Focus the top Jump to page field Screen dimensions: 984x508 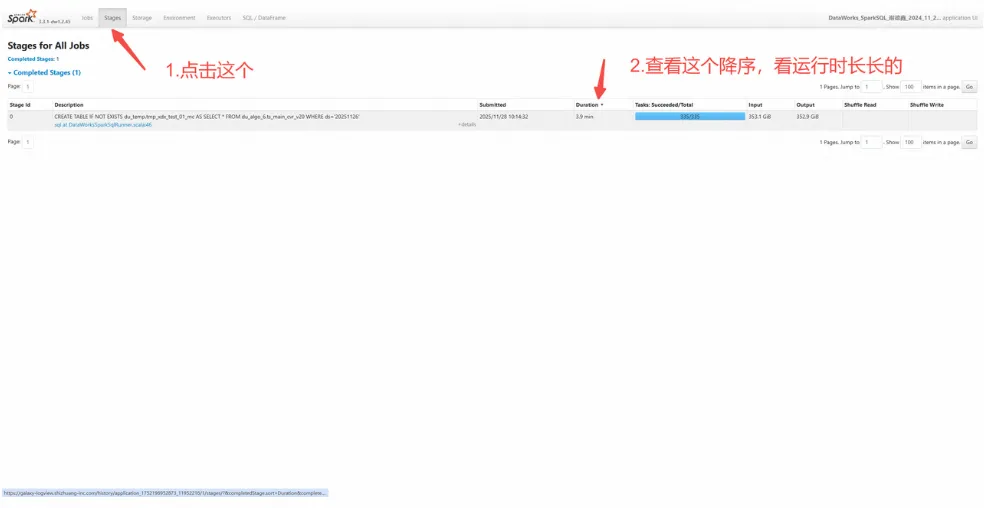pos(871,87)
